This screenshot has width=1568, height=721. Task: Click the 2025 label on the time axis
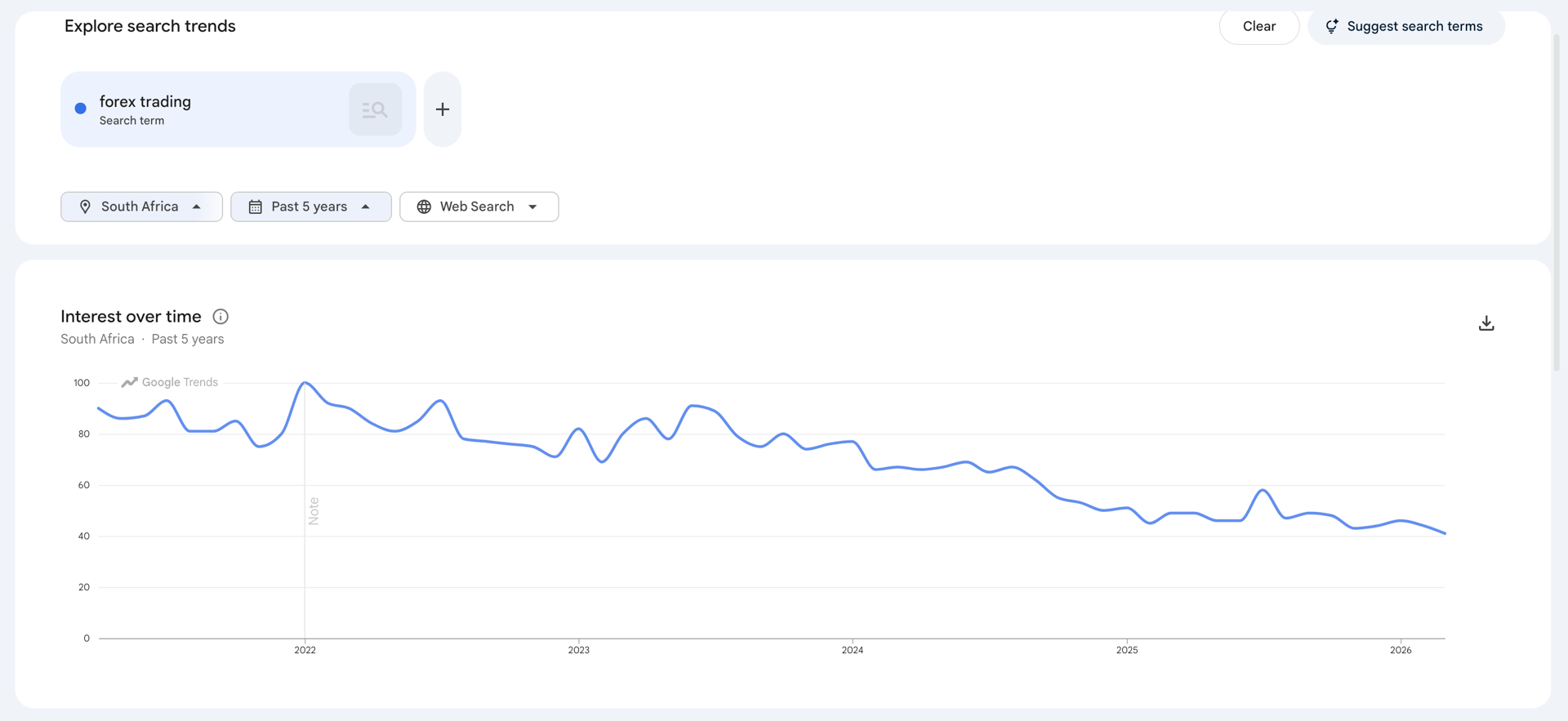[1127, 650]
